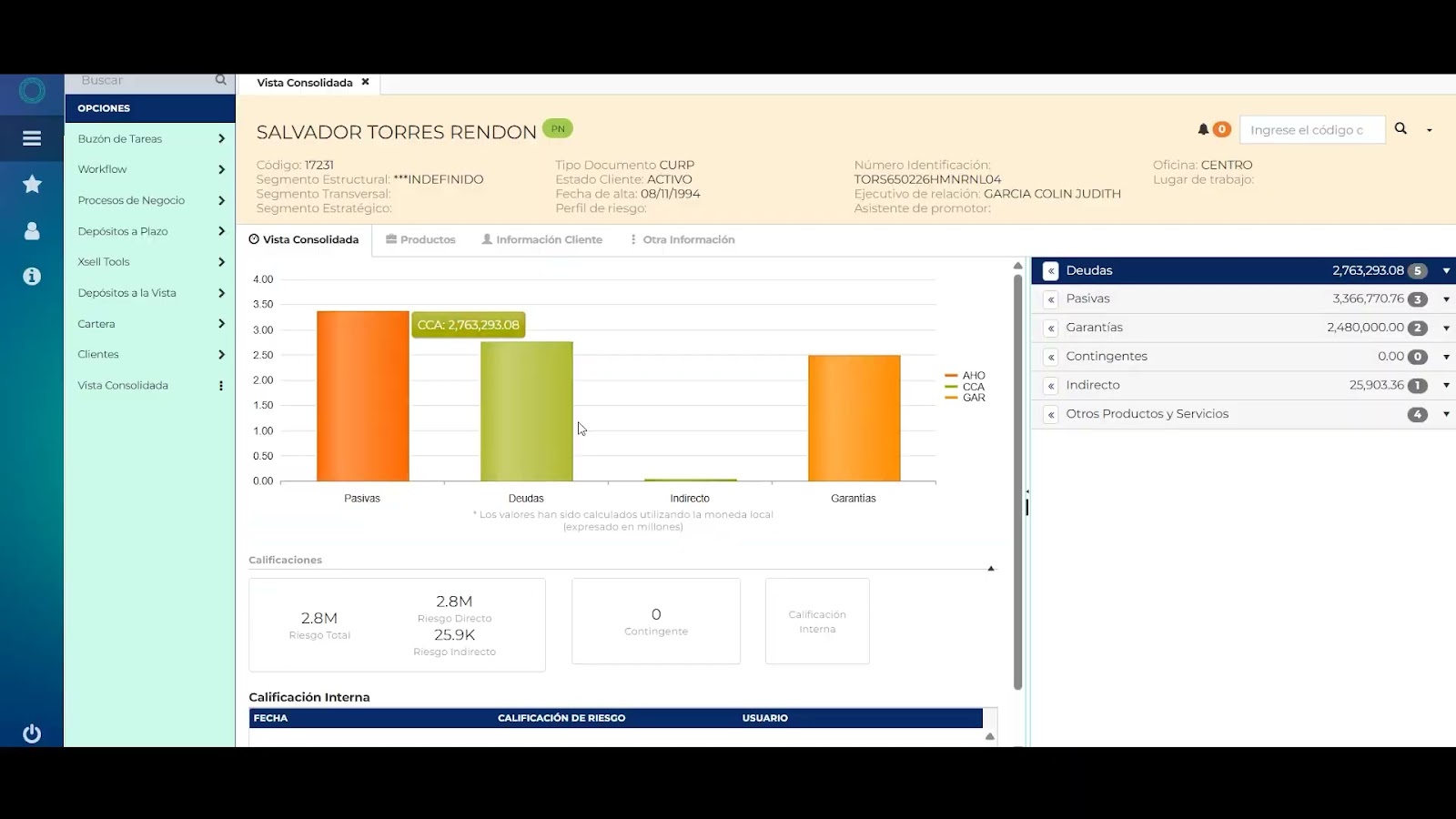Screen dimensions: 1456x819
Task: Switch to Información Cliente tab
Action: [x=541, y=240]
